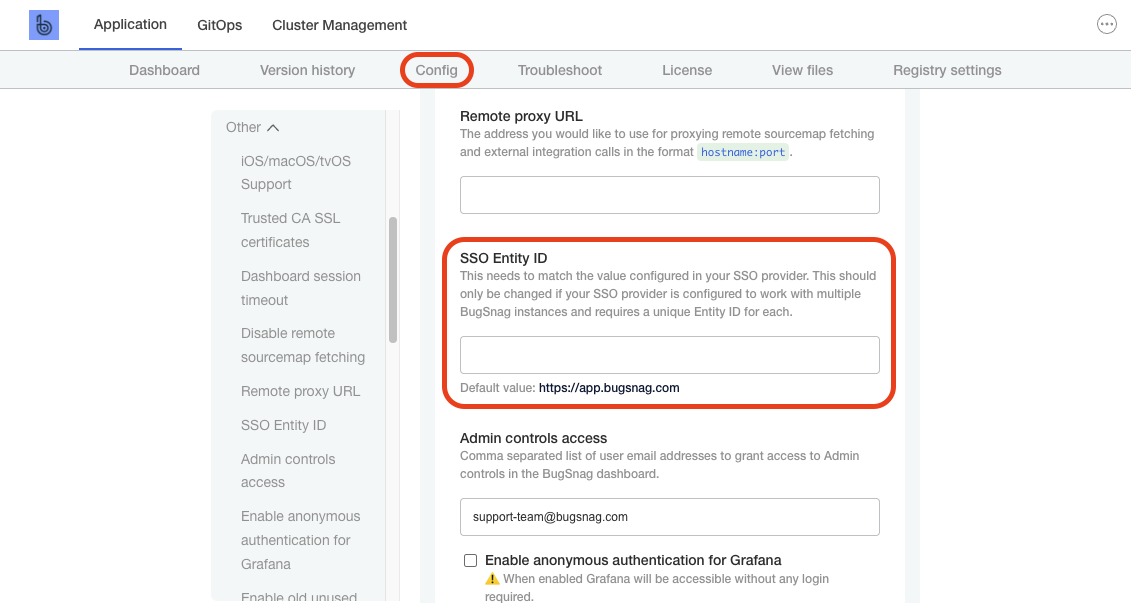Jump to Dashboard session timeout setting
This screenshot has width=1131, height=603.
coord(301,288)
